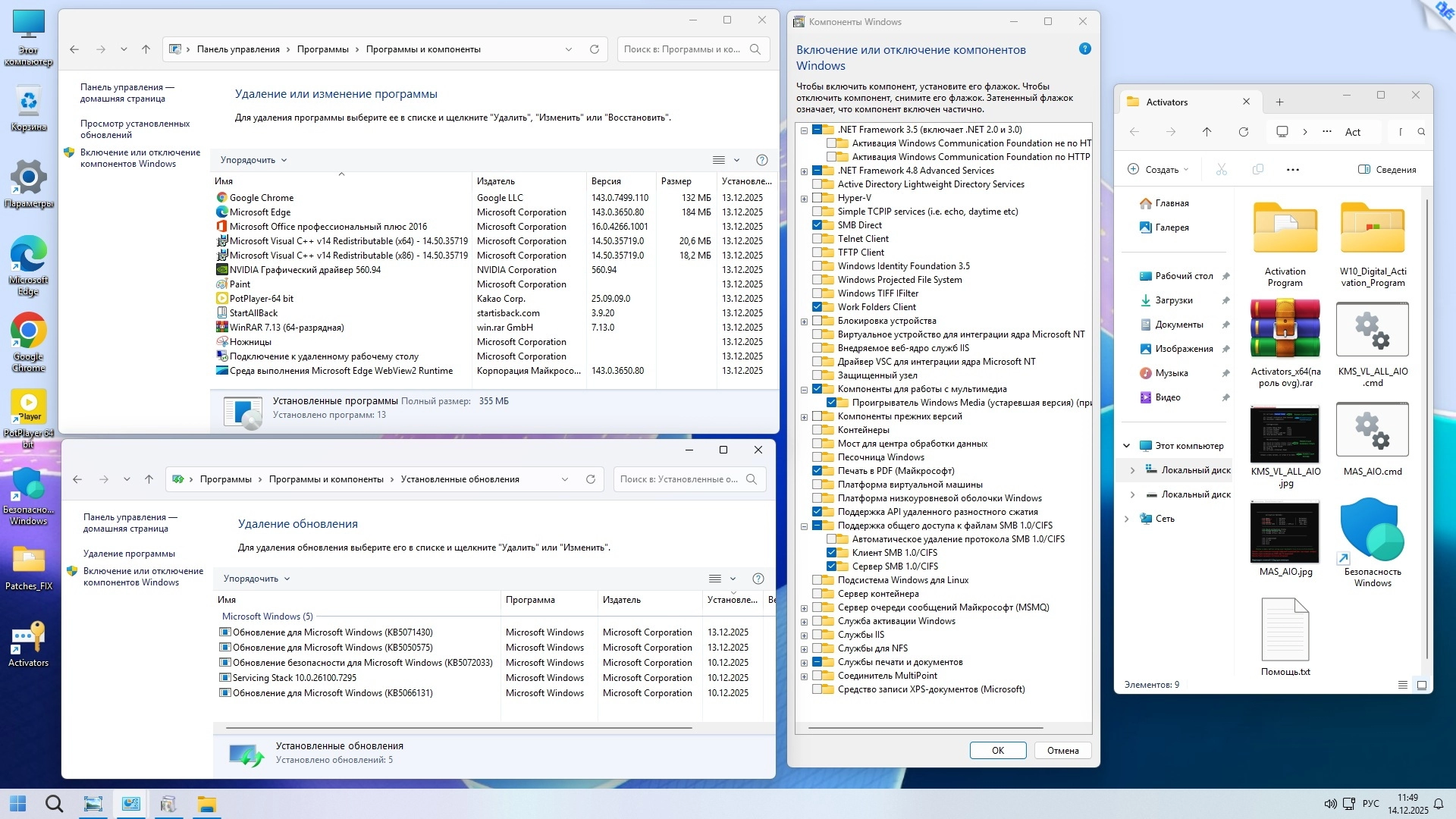Screen dimensions: 1456x819
Task: Click help icon in Windows Components dialog
Action: click(1084, 49)
